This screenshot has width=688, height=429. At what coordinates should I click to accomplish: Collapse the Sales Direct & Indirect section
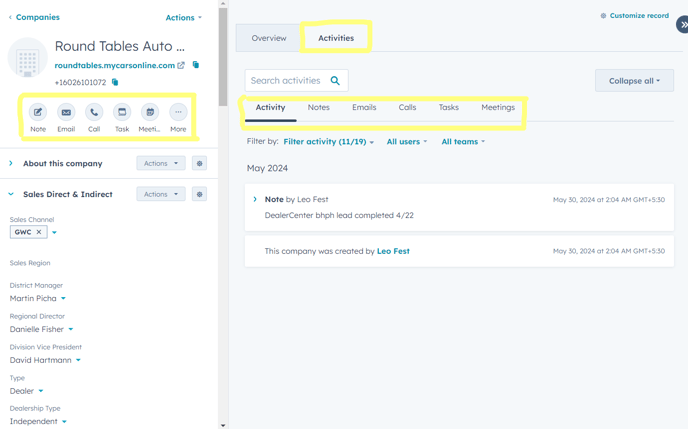click(x=11, y=194)
